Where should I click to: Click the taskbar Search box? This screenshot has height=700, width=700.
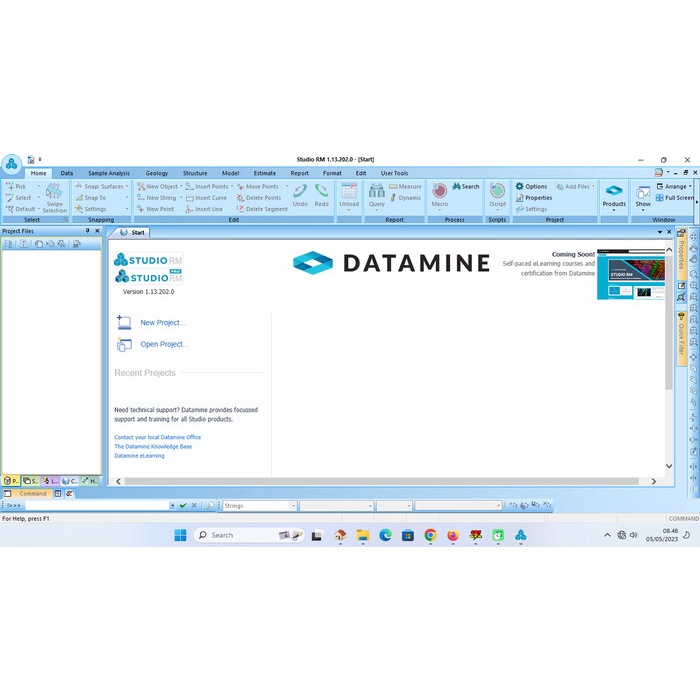tap(249, 535)
